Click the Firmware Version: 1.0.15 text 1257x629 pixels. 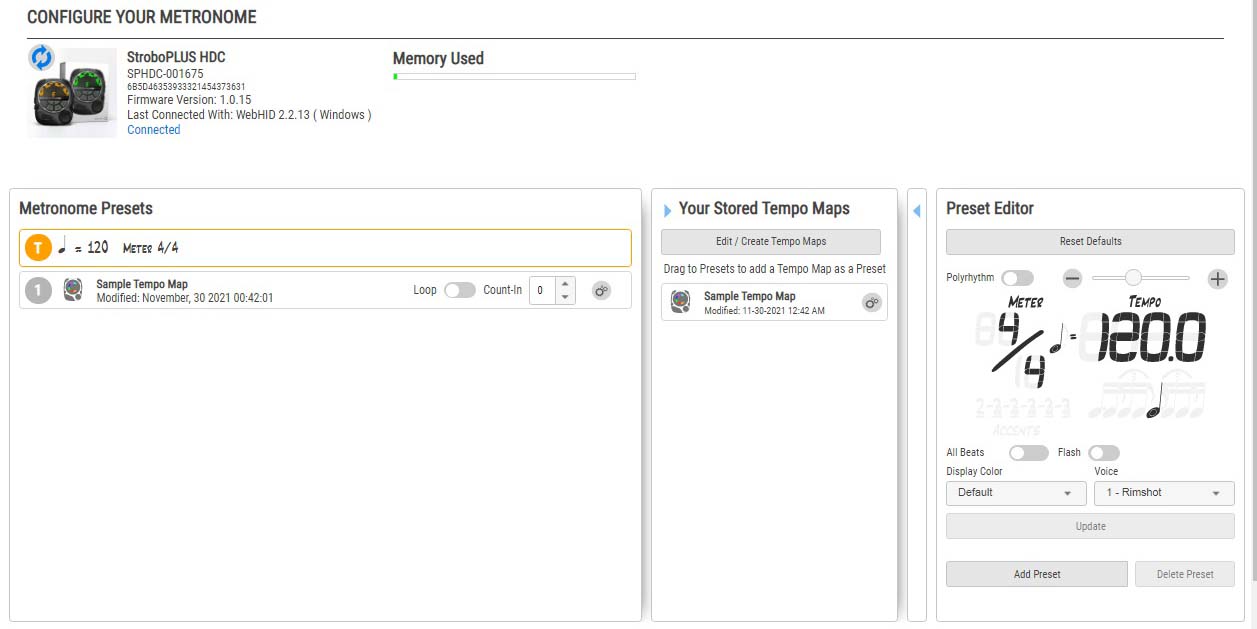point(189,100)
